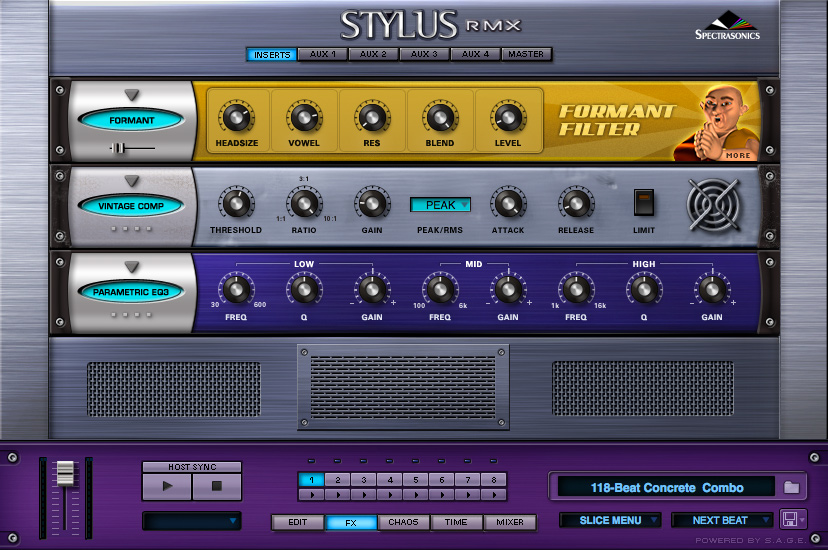Click the 118-Beat Concrete Combo patch display
The image size is (828, 550).
tap(666, 487)
